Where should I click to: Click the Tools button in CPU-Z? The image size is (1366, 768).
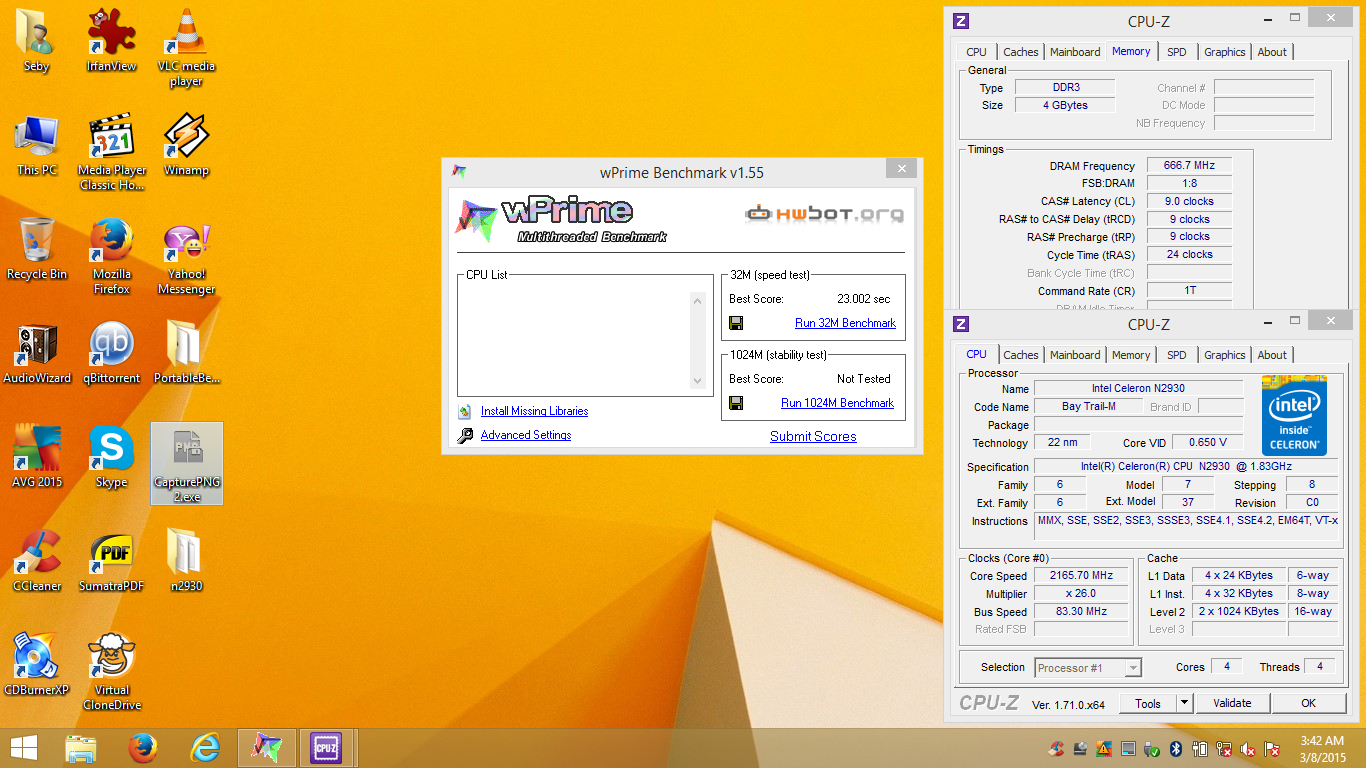(1148, 703)
